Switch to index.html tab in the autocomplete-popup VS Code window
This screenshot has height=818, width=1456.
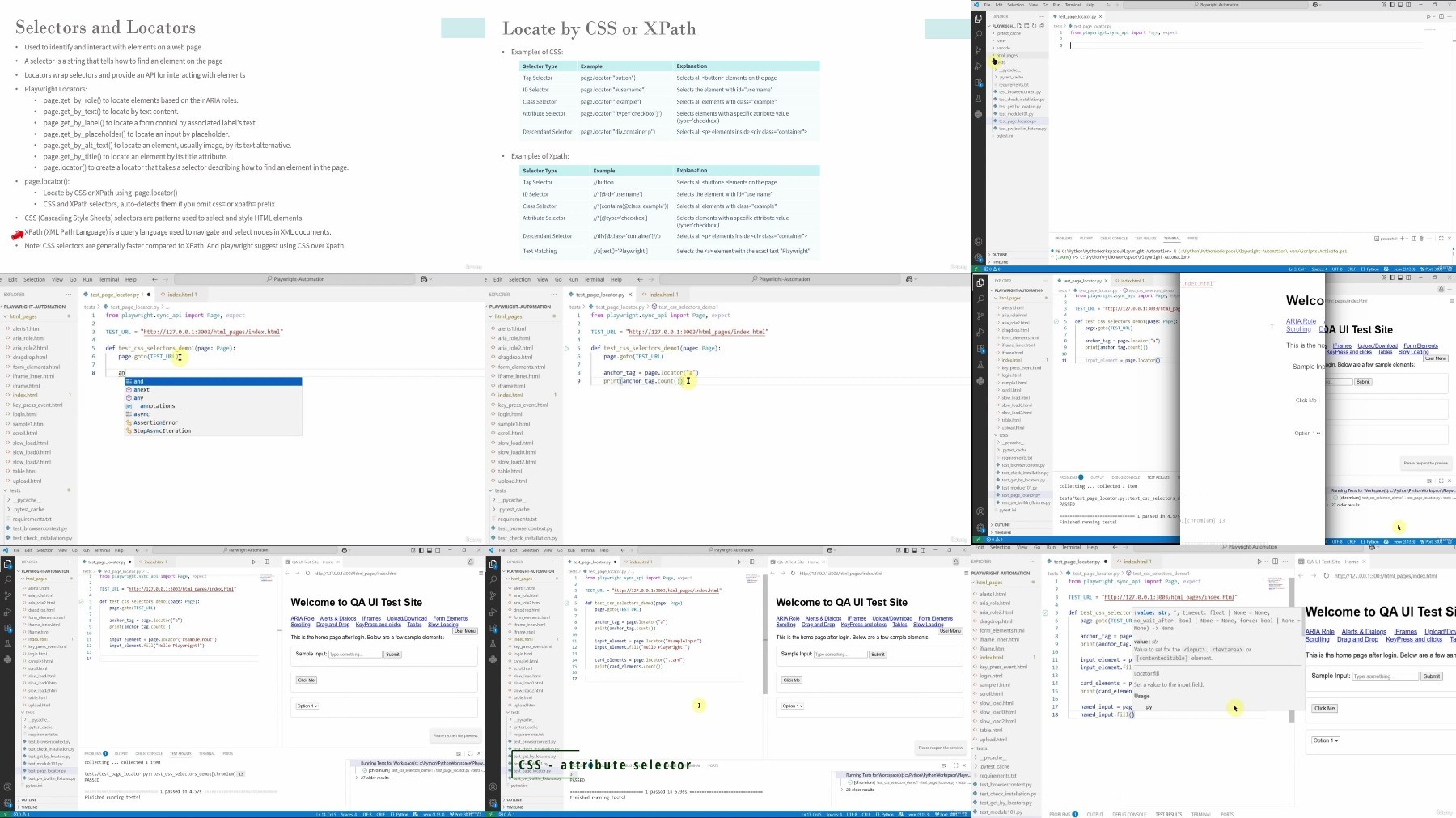pyautogui.click(x=180, y=295)
